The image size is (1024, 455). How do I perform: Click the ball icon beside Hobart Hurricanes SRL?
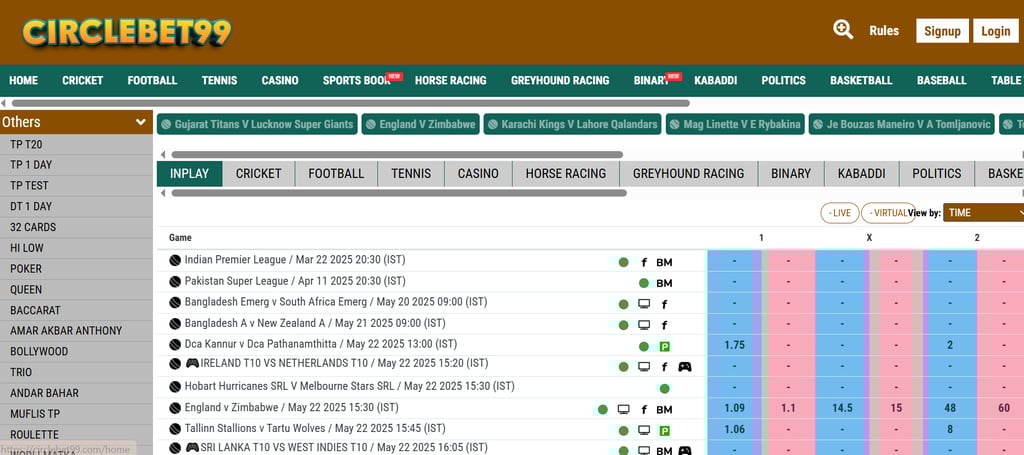point(174,387)
